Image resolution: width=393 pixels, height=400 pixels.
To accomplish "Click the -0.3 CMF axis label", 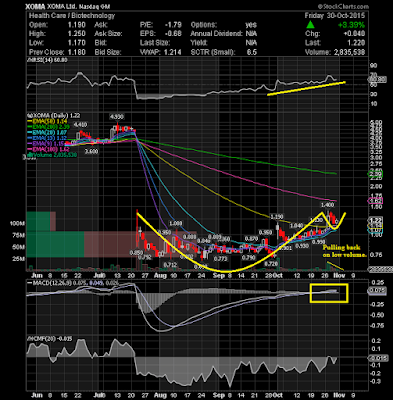I will [376, 381].
